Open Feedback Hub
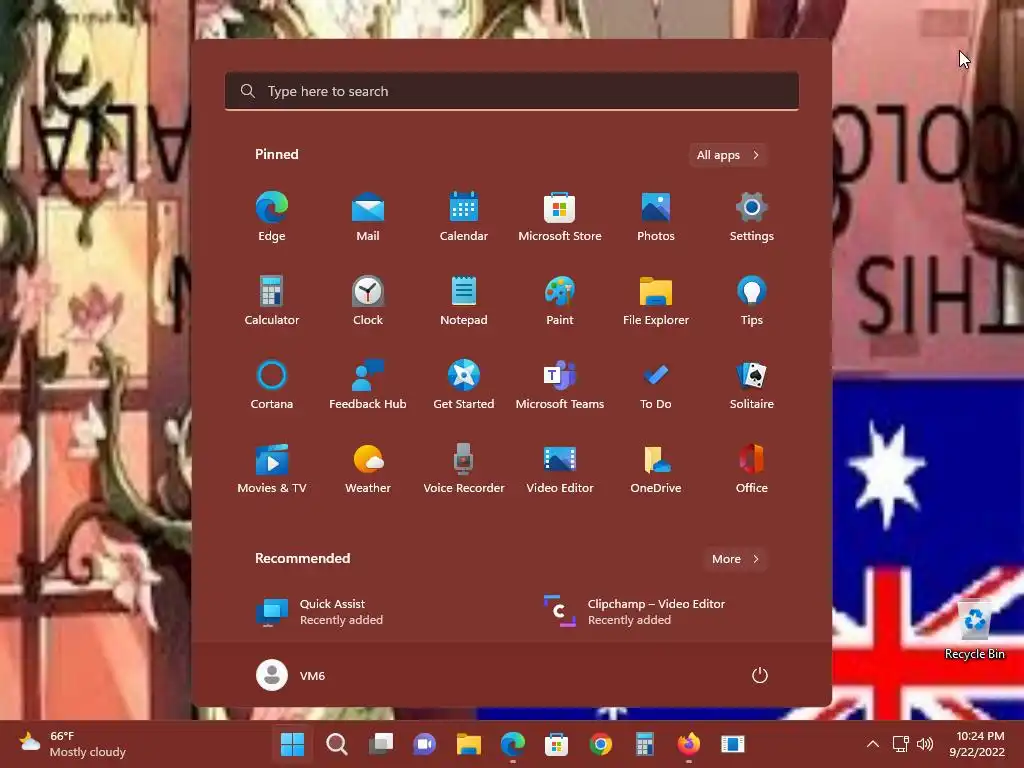The height and width of the screenshot is (768, 1024). coord(368,385)
